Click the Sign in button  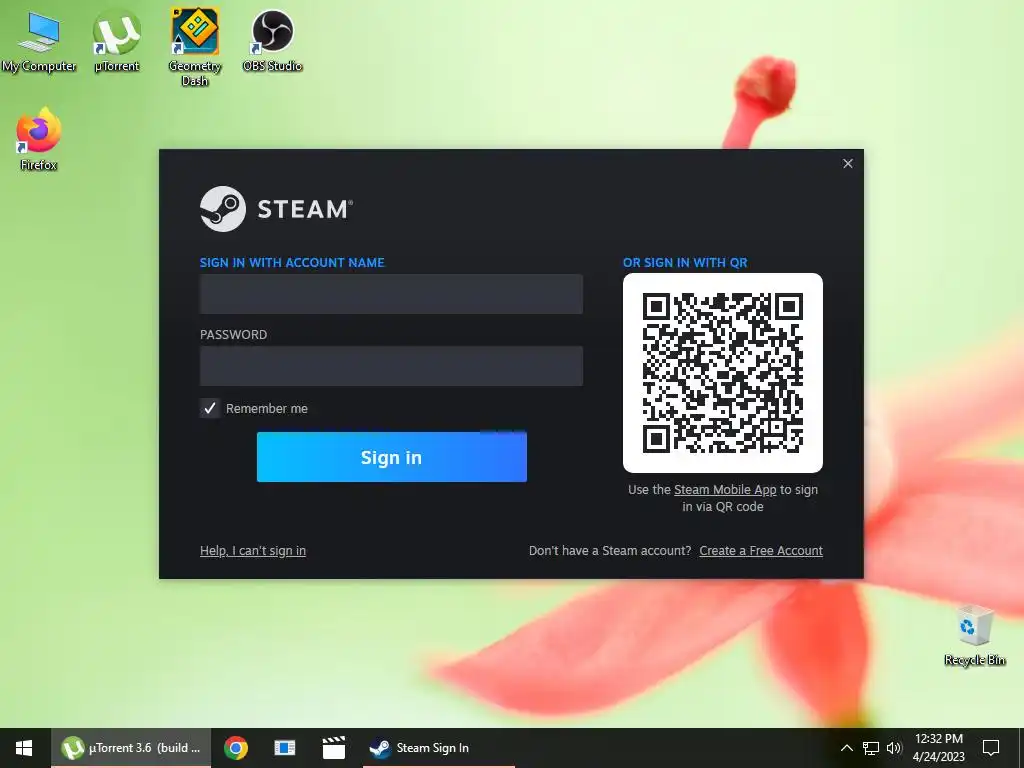click(391, 457)
